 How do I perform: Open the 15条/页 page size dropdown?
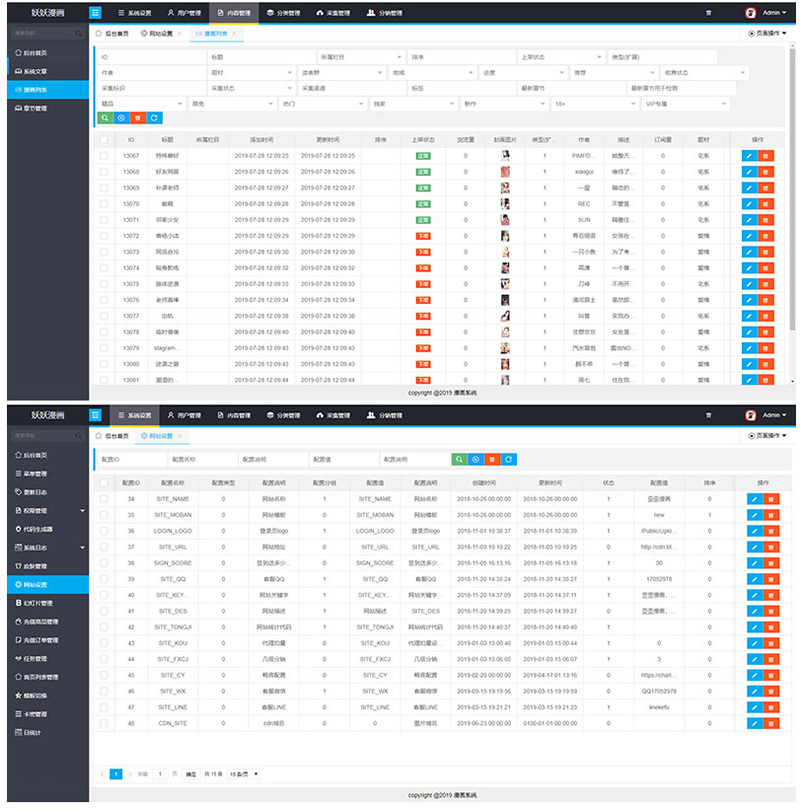point(244,774)
